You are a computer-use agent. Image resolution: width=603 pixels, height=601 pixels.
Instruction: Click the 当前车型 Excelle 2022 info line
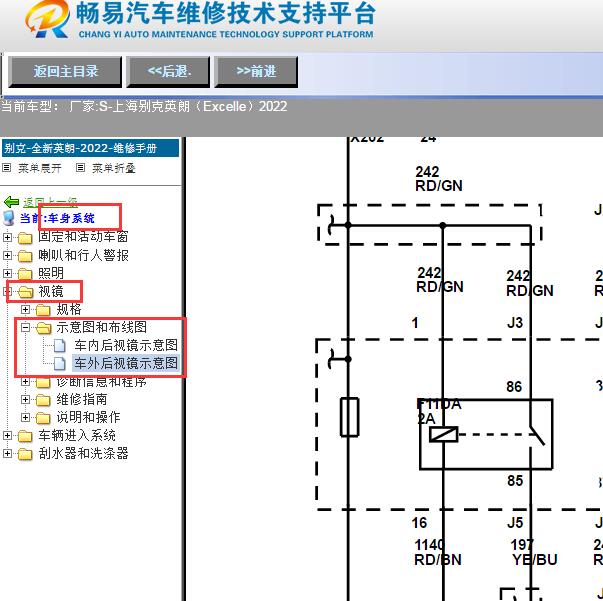[x=144, y=107]
